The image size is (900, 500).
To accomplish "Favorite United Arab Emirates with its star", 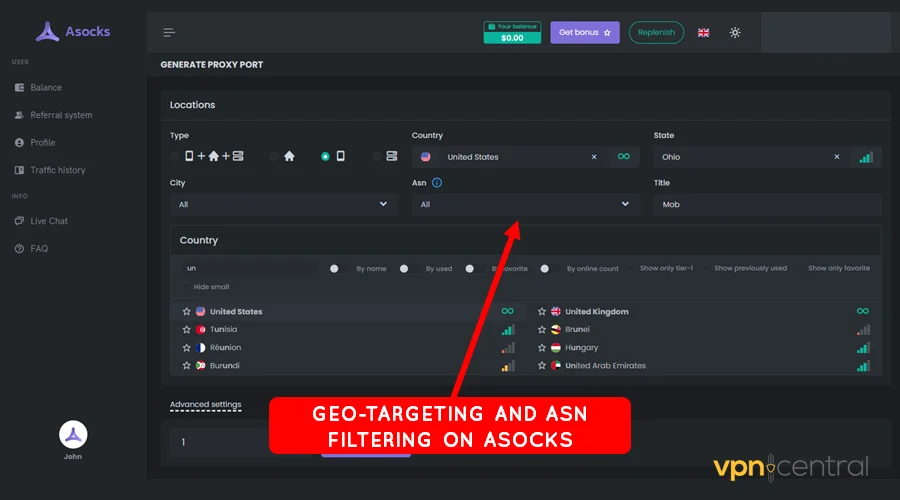I will (x=541, y=366).
